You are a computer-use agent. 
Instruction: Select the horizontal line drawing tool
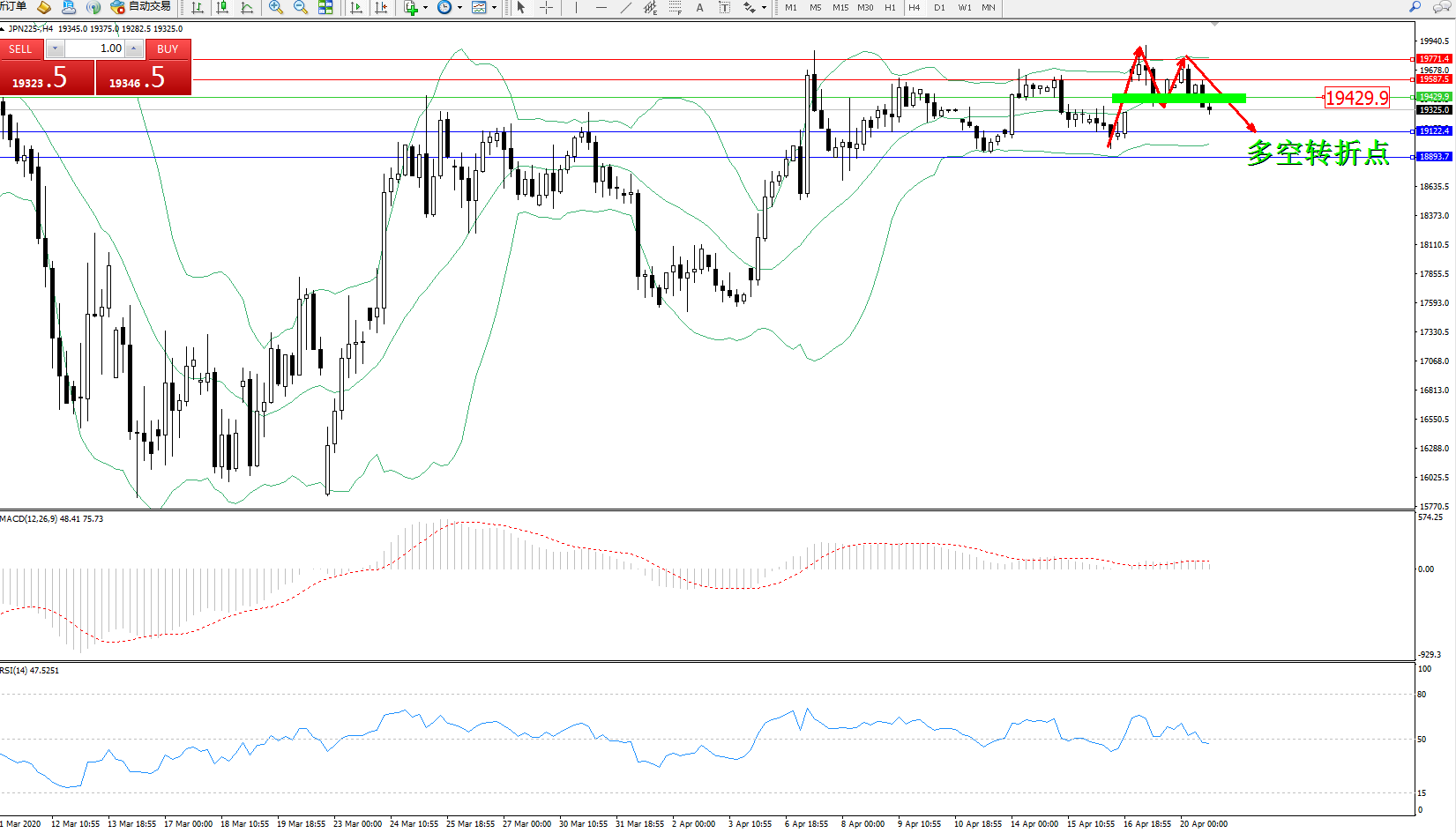pyautogui.click(x=601, y=8)
